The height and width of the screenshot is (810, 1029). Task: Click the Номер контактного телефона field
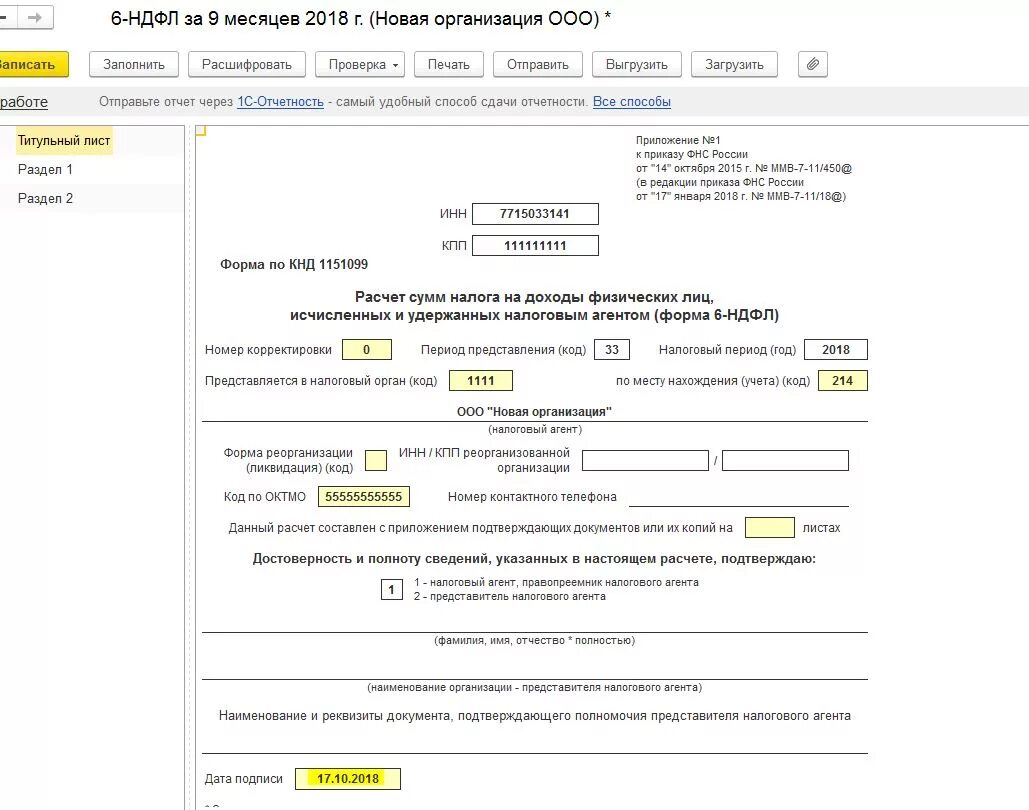tap(739, 497)
